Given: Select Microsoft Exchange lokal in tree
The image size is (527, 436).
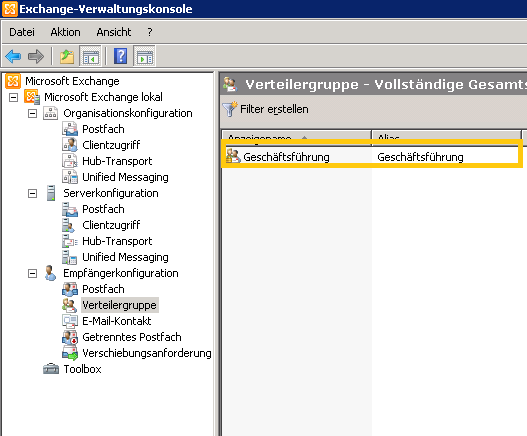Looking at the screenshot, I should click(x=104, y=97).
